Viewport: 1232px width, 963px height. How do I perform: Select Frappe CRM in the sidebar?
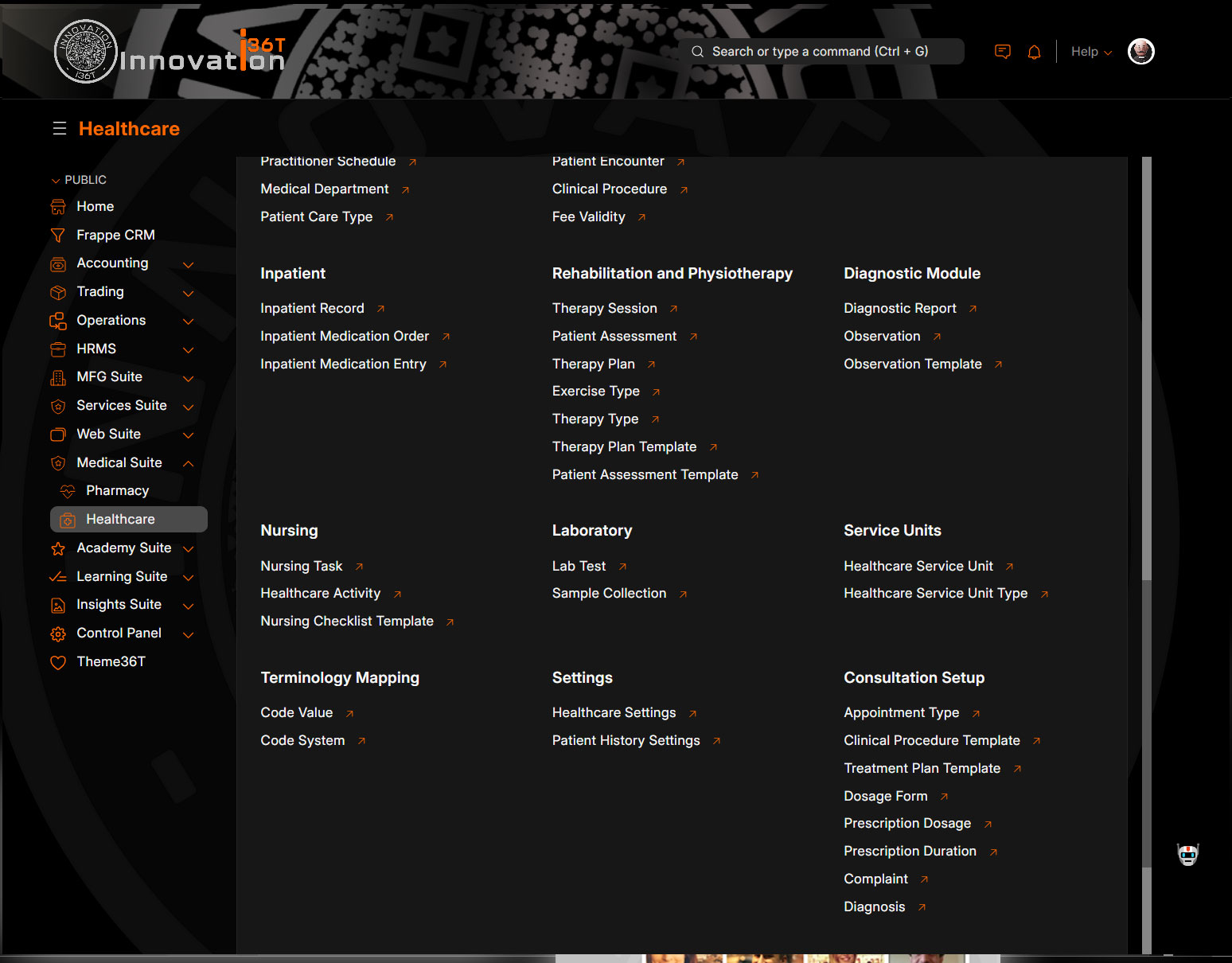click(x=115, y=235)
